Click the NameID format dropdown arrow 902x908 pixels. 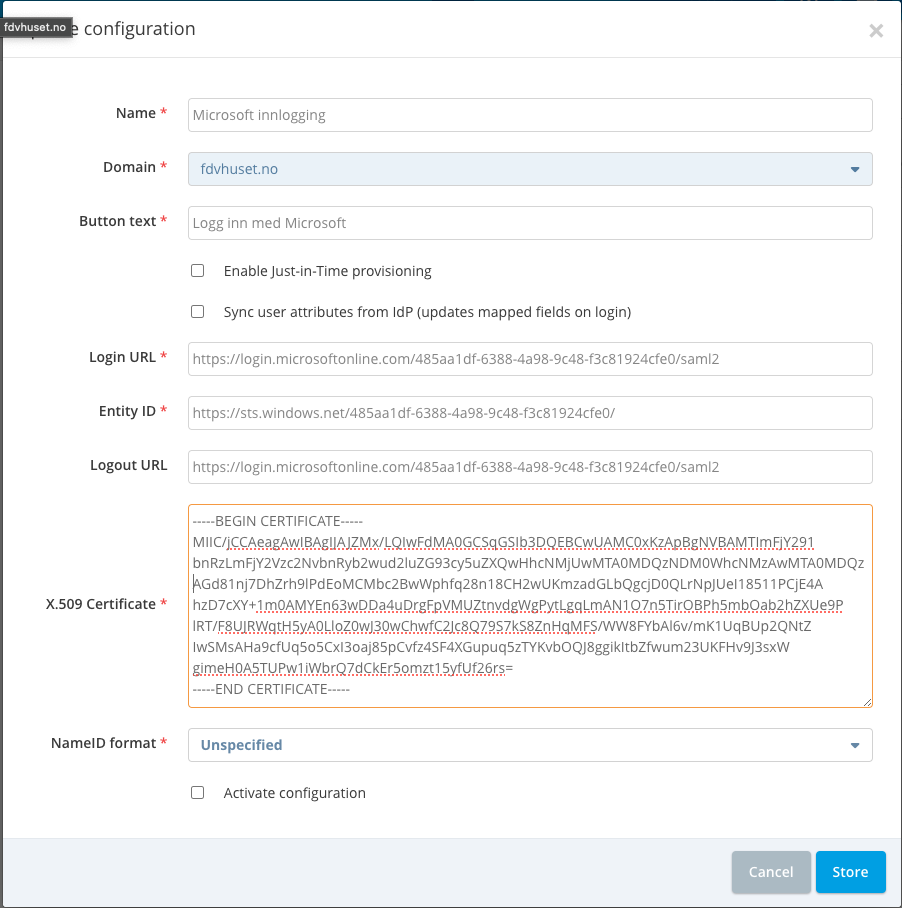[x=855, y=745]
